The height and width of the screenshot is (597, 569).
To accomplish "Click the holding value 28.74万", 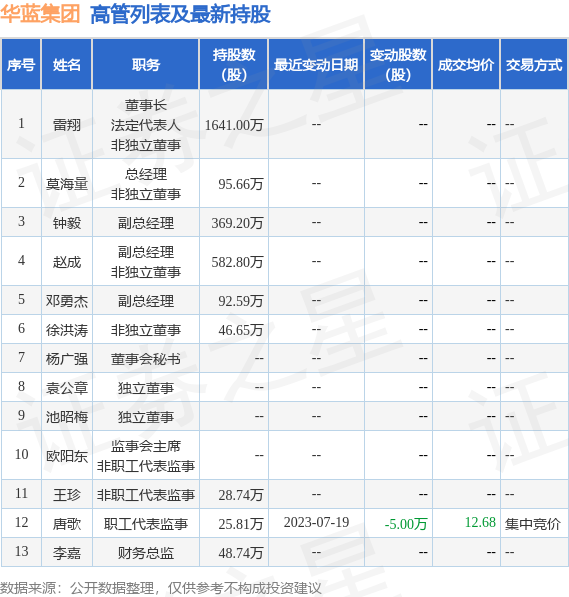I will [241, 495].
